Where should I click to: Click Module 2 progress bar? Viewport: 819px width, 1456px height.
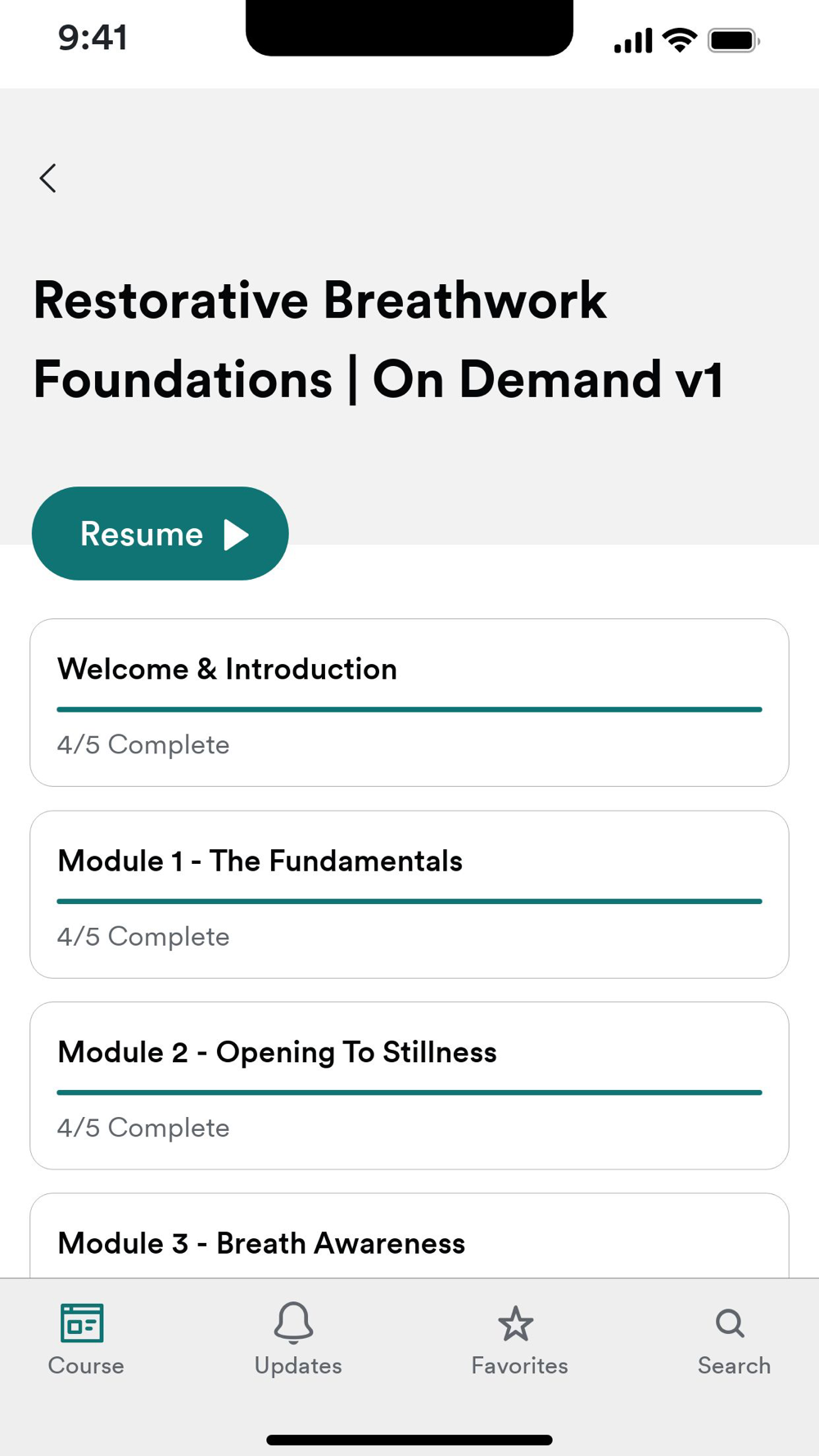pyautogui.click(x=409, y=1092)
